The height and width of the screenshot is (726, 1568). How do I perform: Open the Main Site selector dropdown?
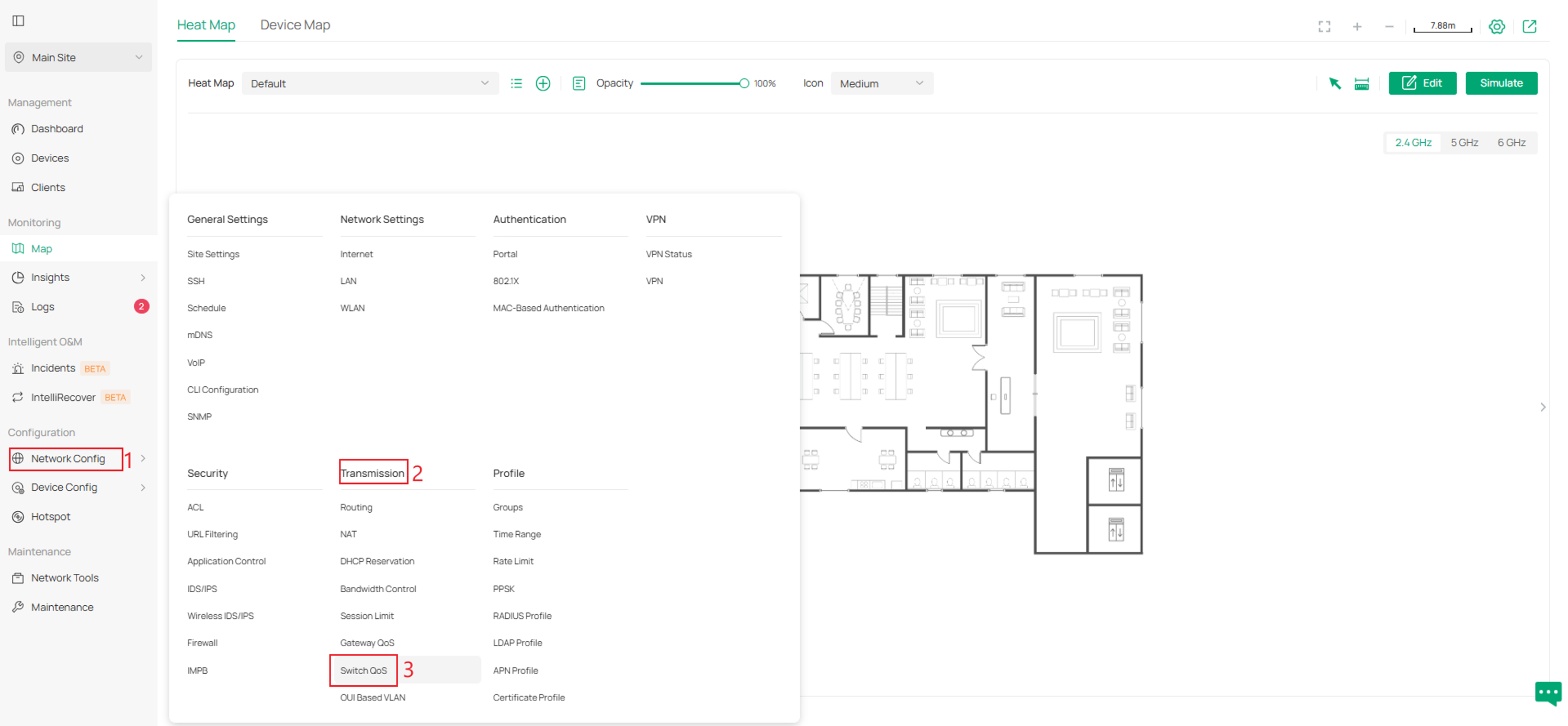[78, 57]
